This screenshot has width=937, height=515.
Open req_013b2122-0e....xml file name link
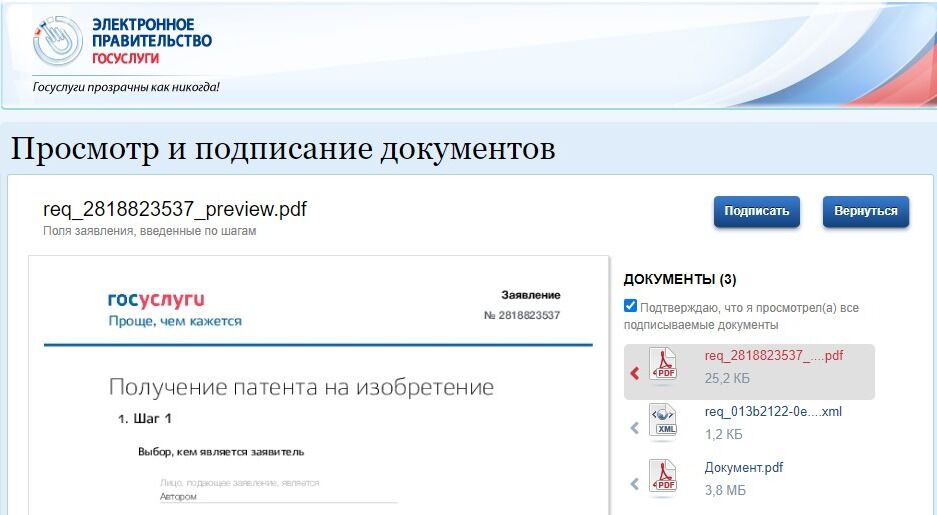[x=773, y=412]
